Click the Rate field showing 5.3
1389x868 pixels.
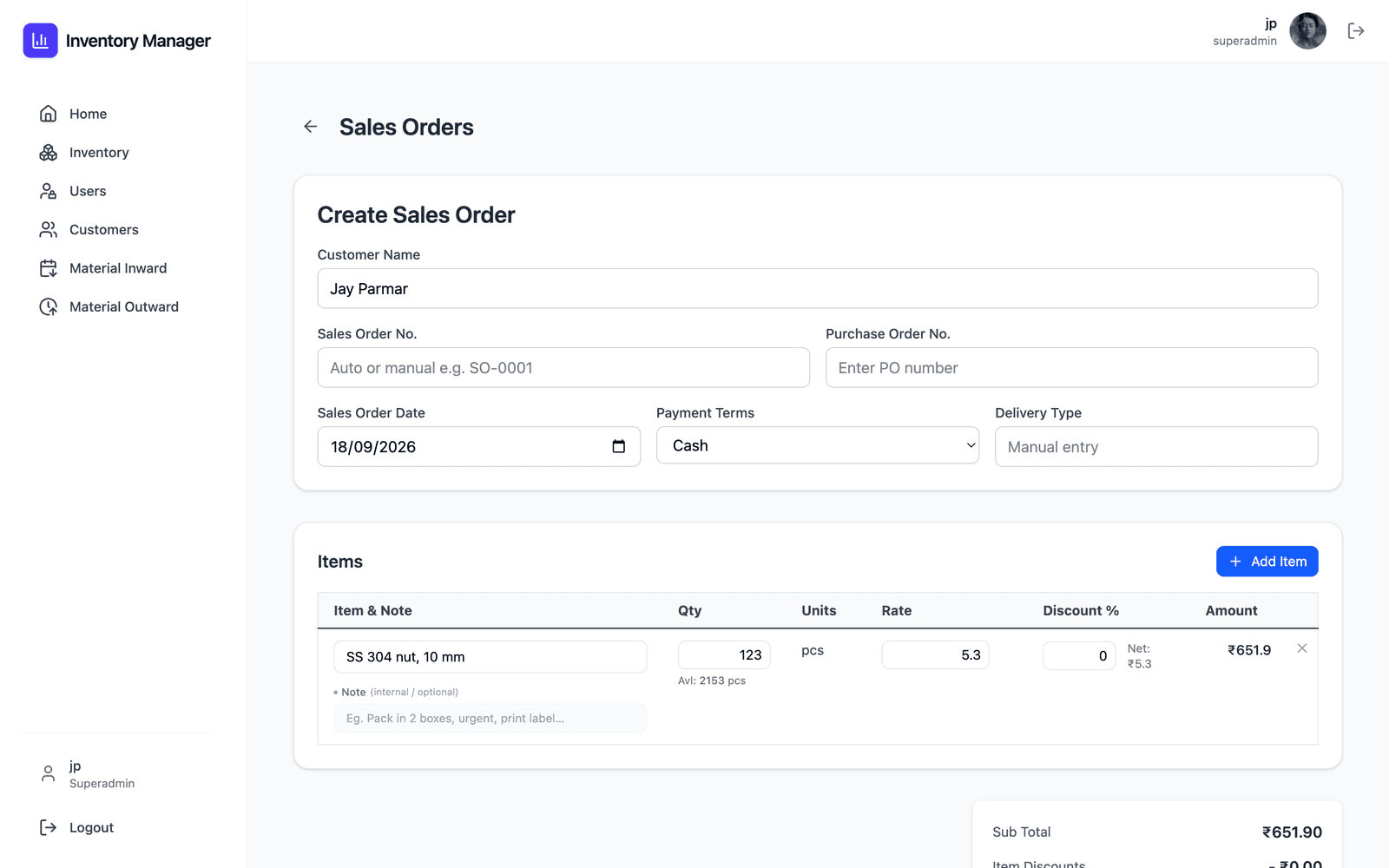[x=935, y=655]
